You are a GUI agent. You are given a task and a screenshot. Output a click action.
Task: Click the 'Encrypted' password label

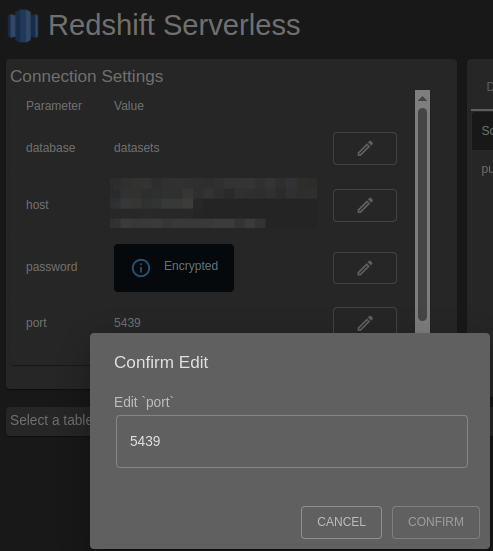click(191, 266)
